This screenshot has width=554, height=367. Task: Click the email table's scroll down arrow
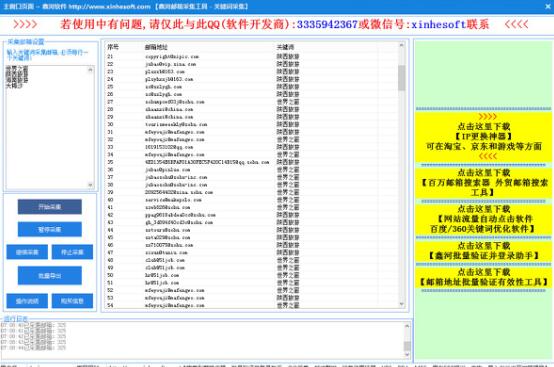click(x=401, y=304)
